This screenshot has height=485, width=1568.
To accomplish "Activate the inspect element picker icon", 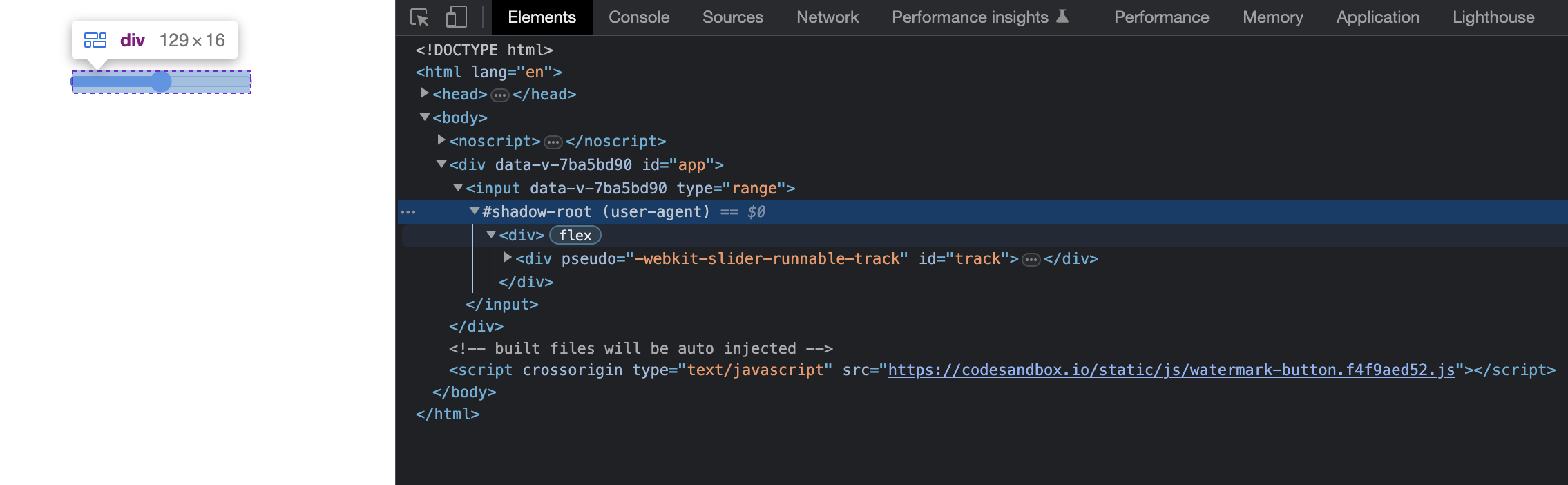I will click(x=419, y=17).
